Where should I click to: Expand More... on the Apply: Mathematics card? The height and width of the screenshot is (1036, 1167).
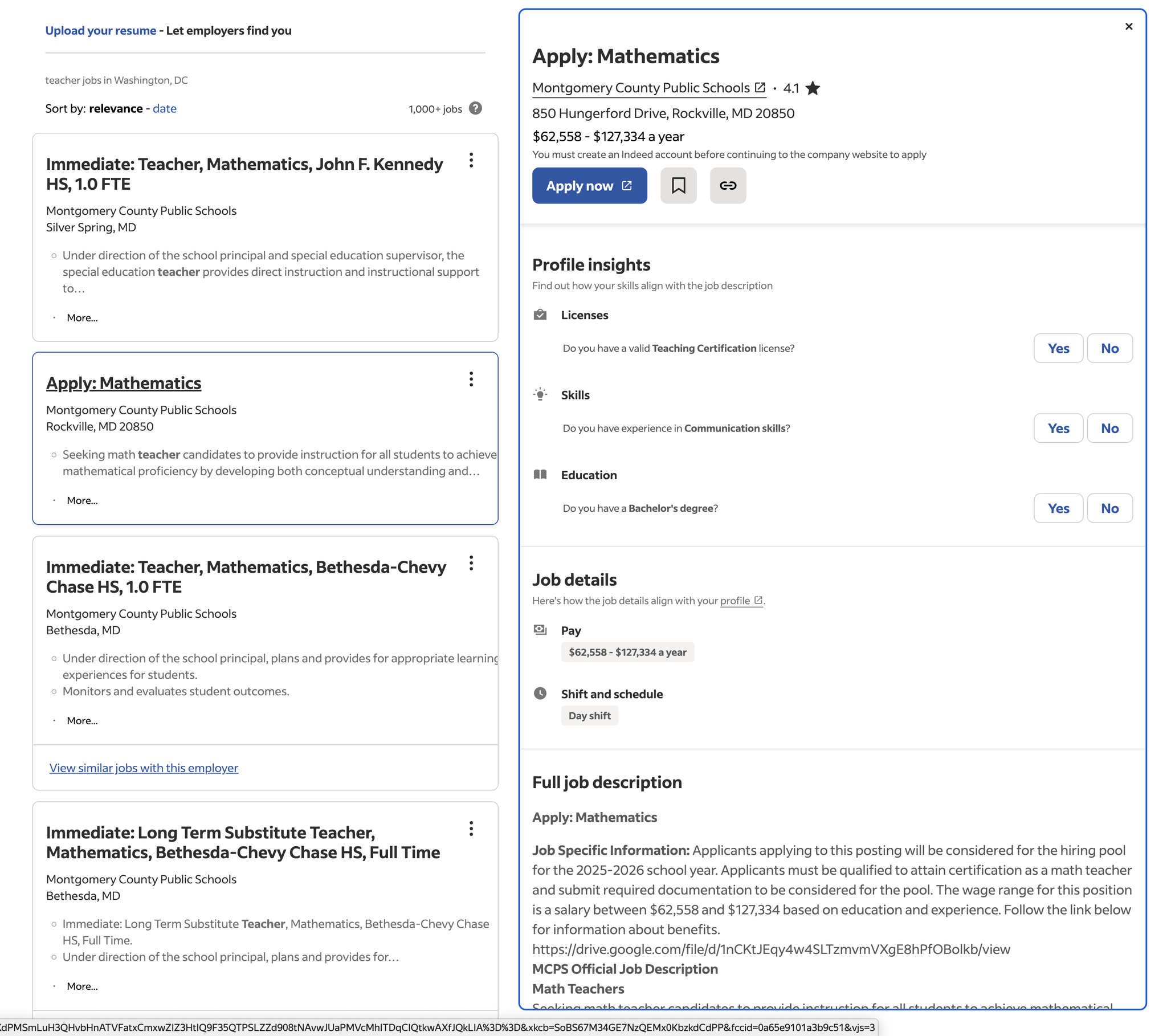pos(82,501)
